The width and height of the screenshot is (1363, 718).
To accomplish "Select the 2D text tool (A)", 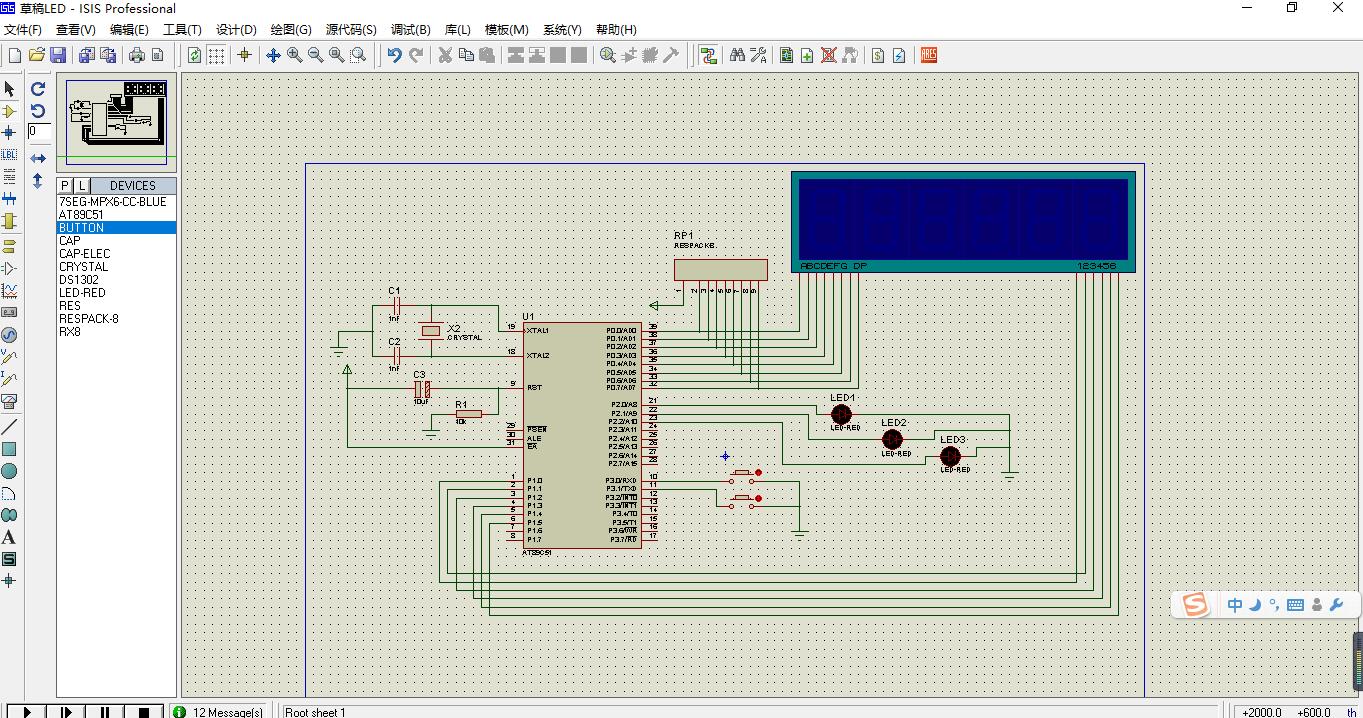I will tap(9, 537).
